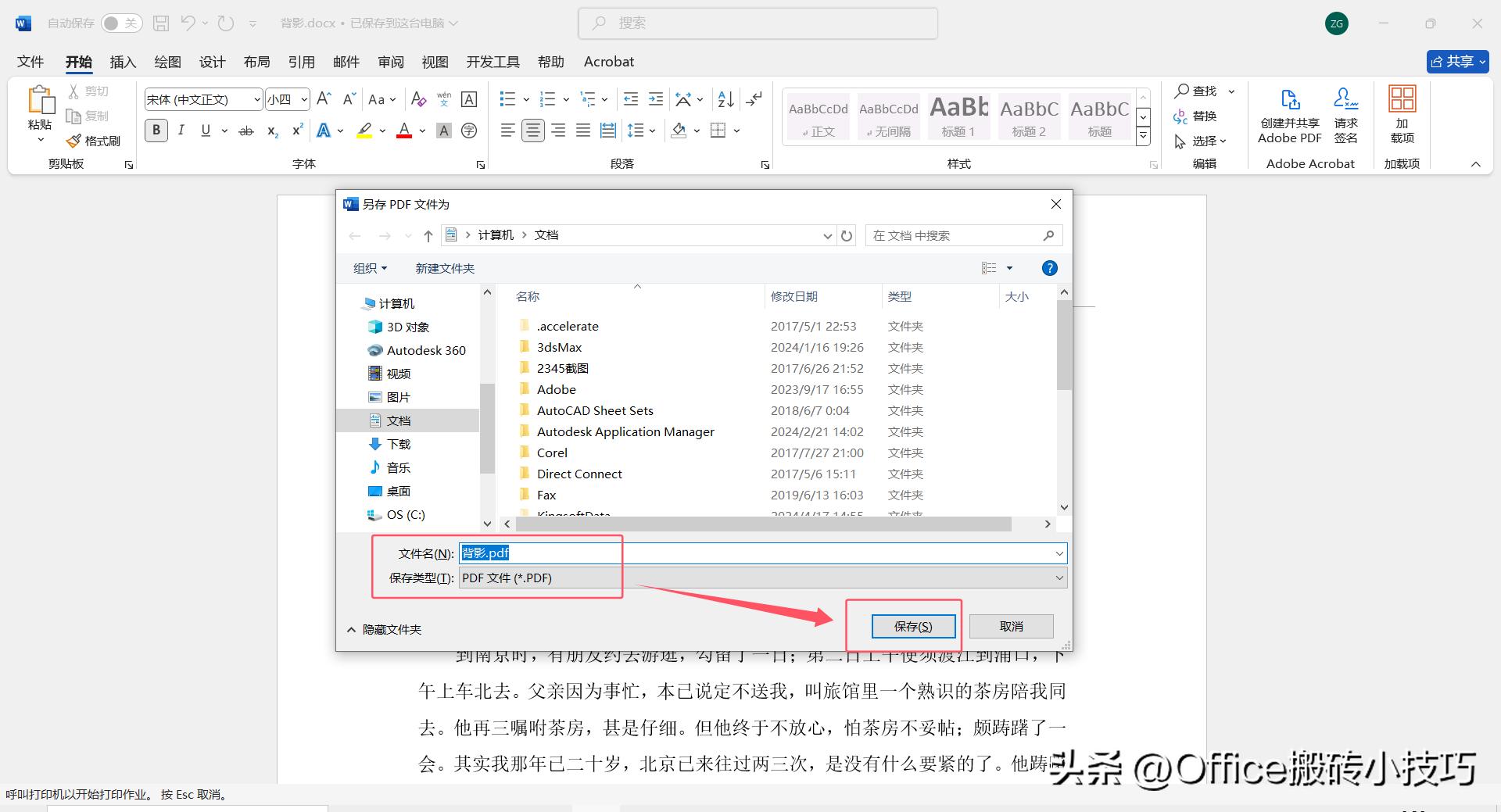Click the file name input field
Viewport: 1501px width, 812px height.
762,553
